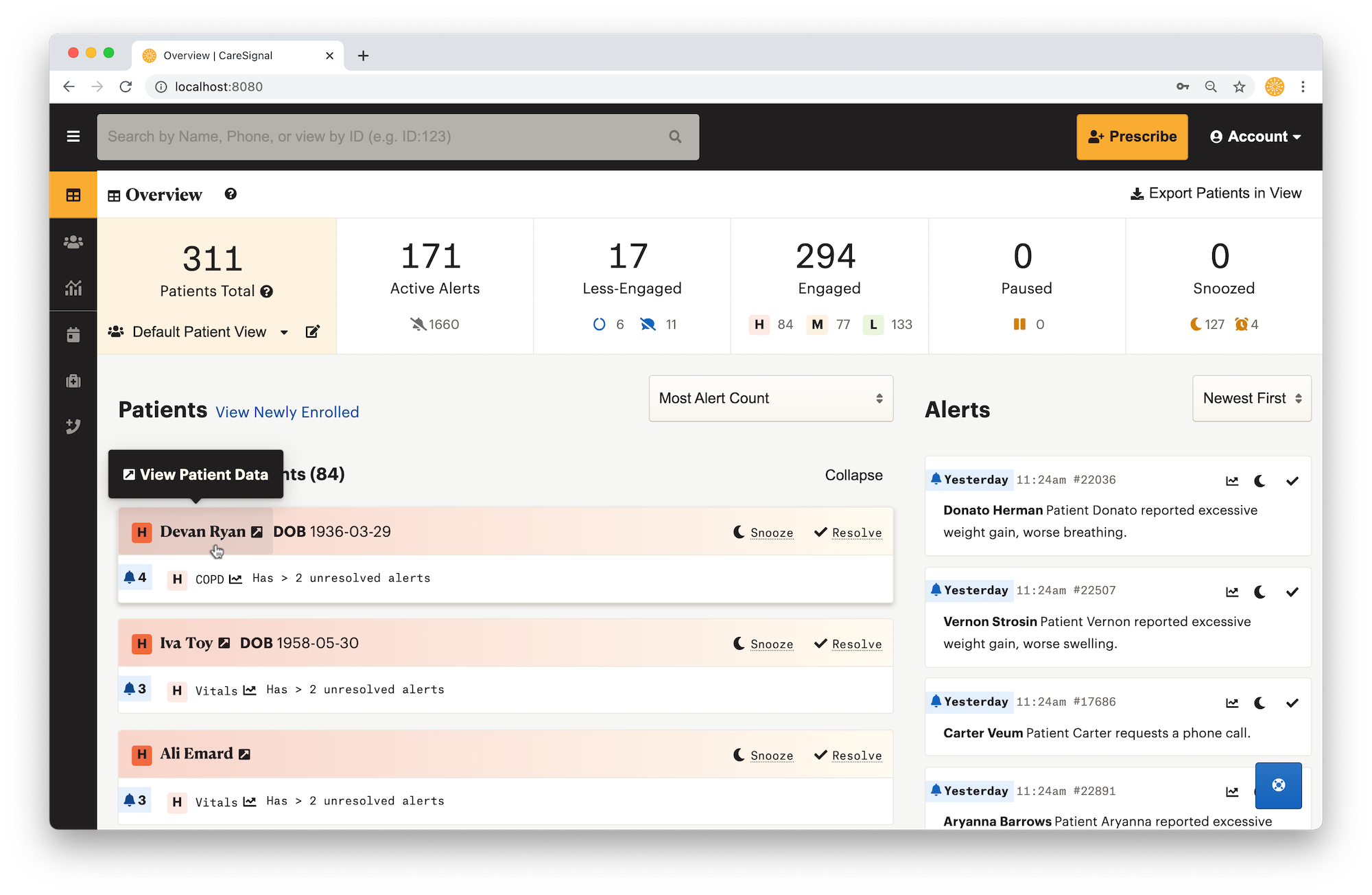
Task: Click Export Patients in View
Action: pos(1216,194)
